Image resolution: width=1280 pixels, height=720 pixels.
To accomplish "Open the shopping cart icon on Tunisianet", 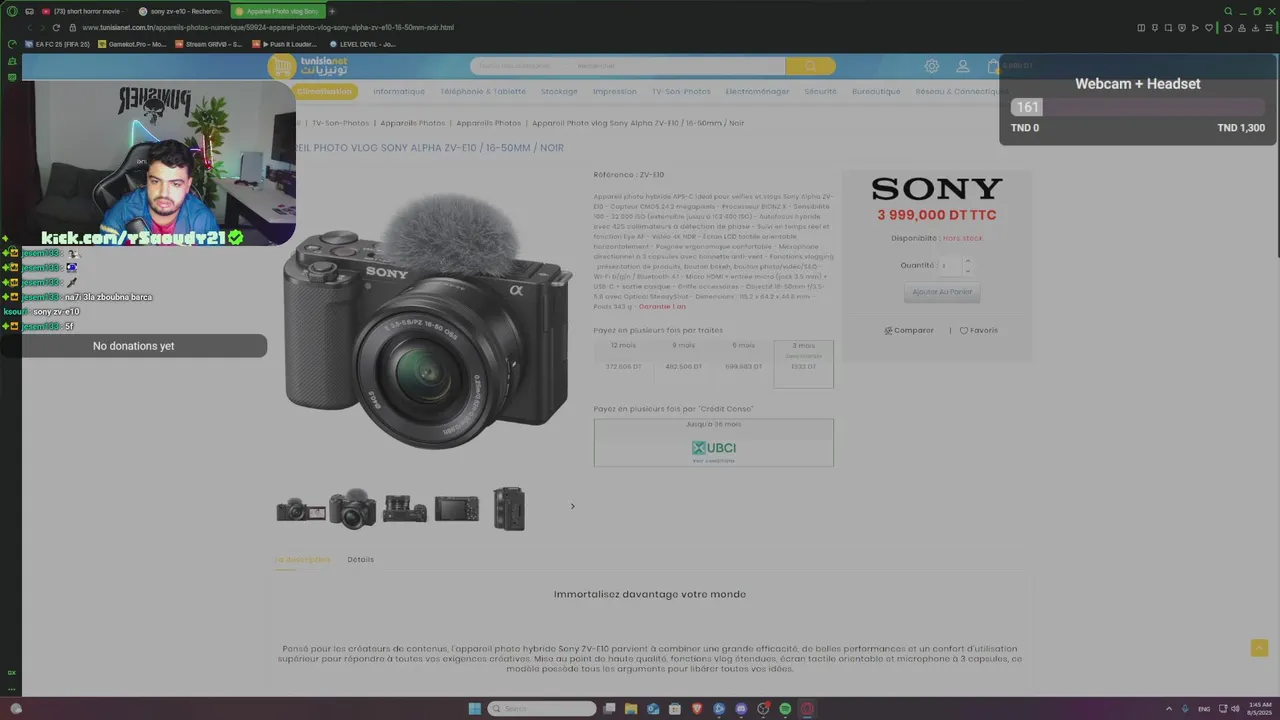I will (x=993, y=66).
